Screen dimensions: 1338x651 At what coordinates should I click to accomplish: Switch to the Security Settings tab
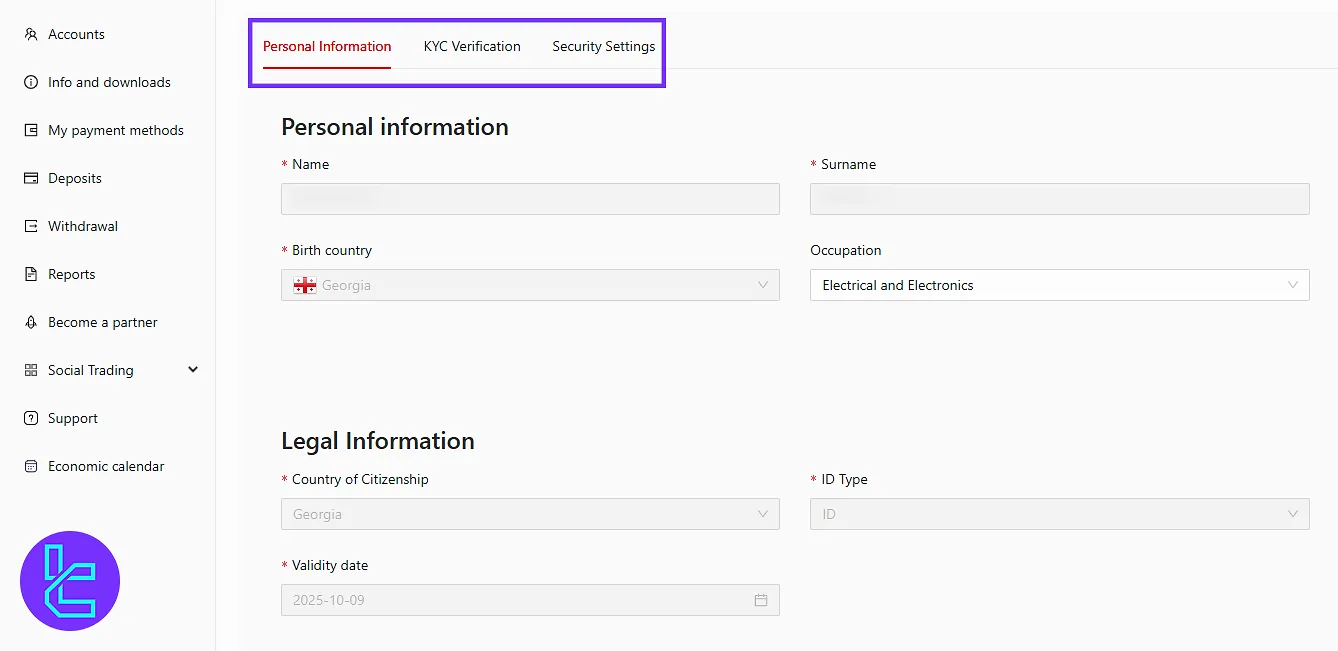pos(603,46)
